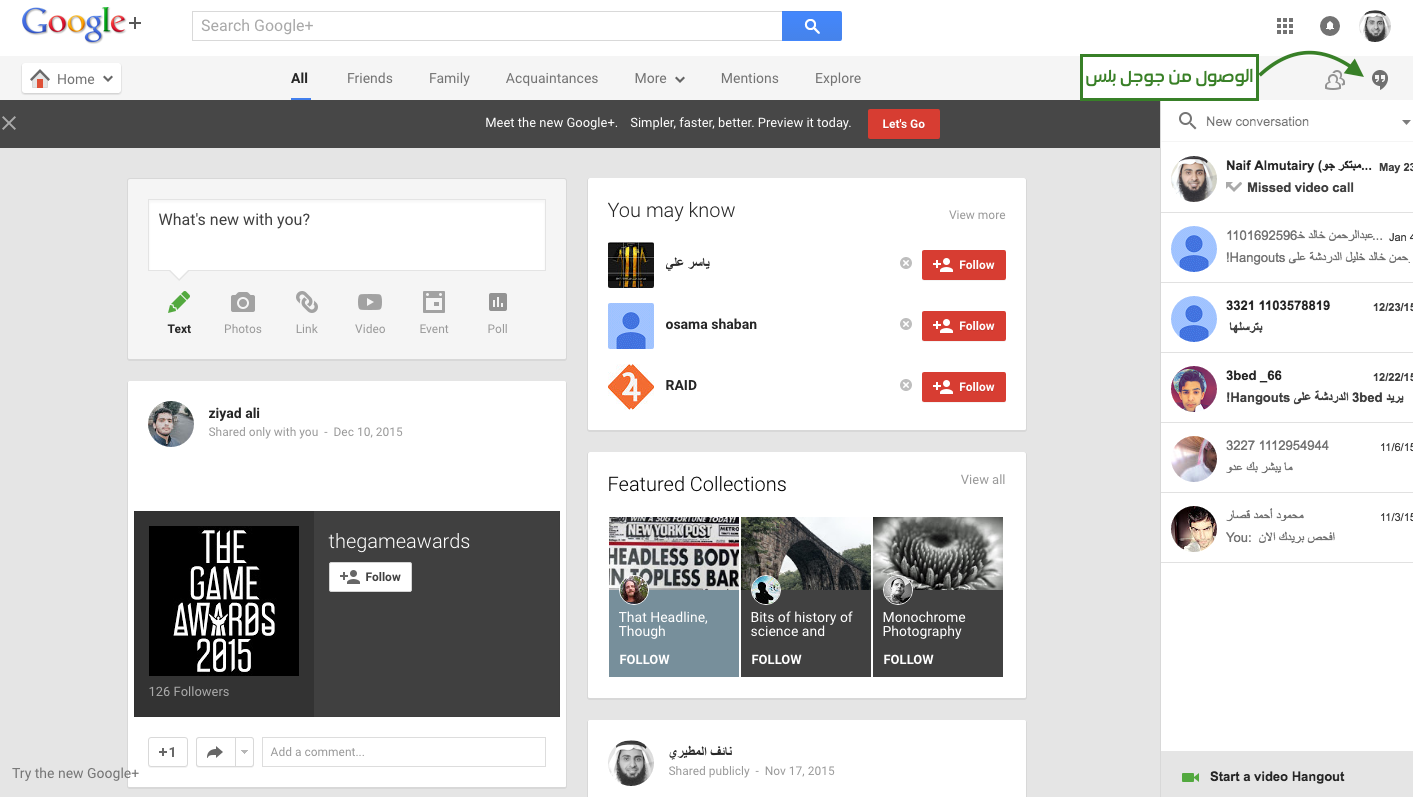Dismiss the ياسر علي suggestion
This screenshot has width=1413, height=797.
[x=905, y=263]
